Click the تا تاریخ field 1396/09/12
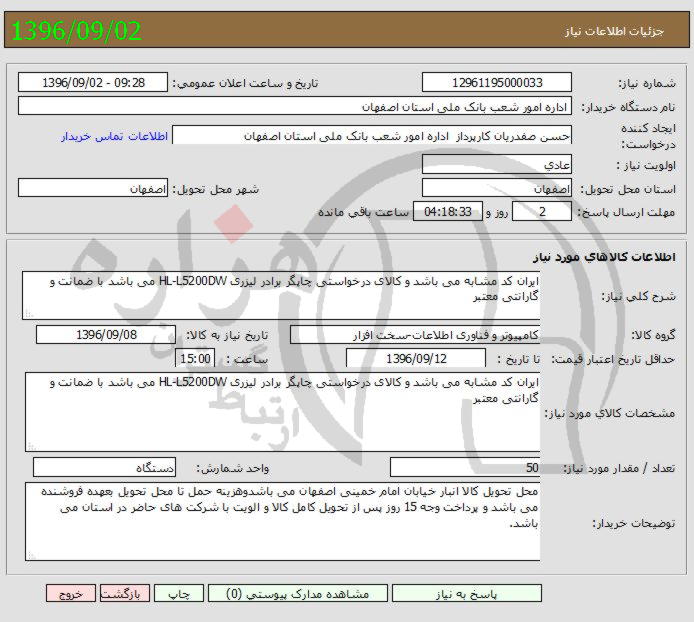 416,358
